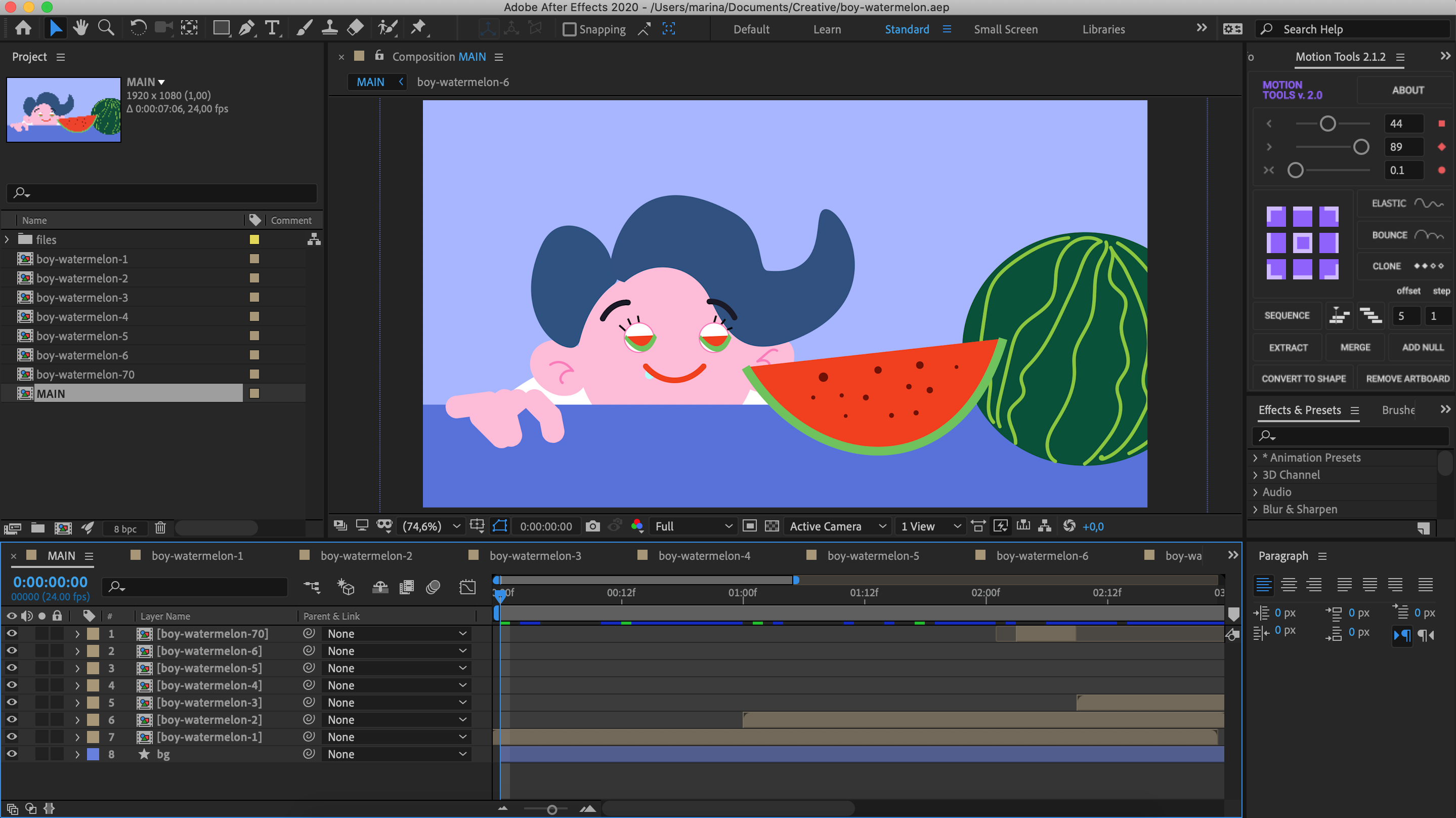The image size is (1456, 818).
Task: Take a snapshot with camera icon
Action: coord(592,526)
